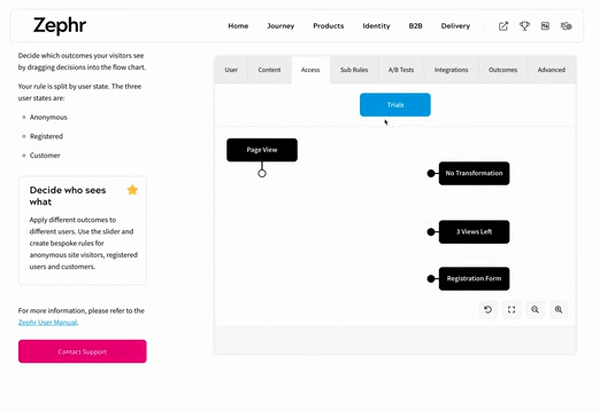
Task: Click the gold star on the tip card
Action: [132, 190]
